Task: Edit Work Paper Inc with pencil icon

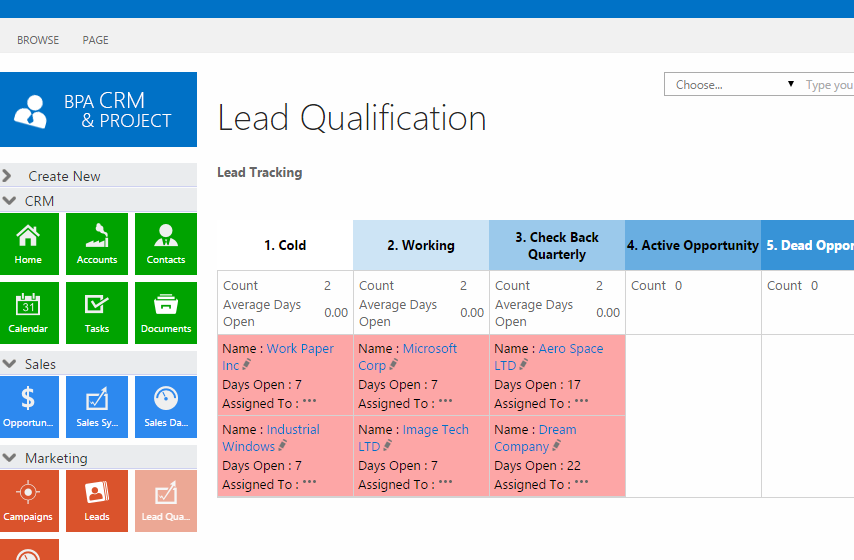Action: click(246, 364)
